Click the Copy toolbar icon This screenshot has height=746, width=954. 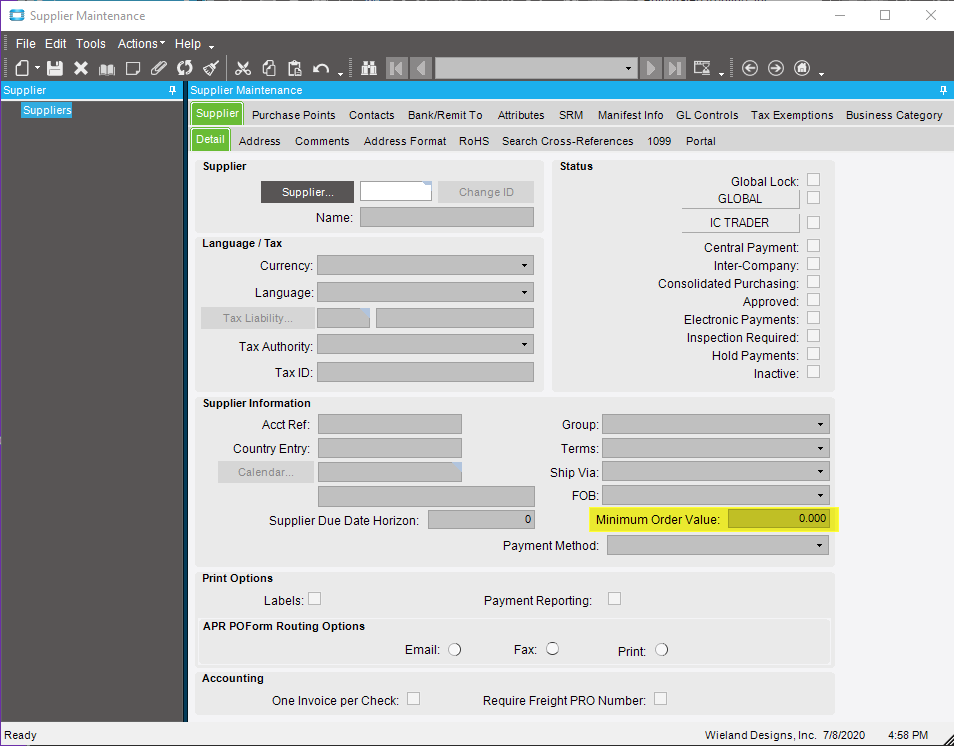tap(269, 68)
